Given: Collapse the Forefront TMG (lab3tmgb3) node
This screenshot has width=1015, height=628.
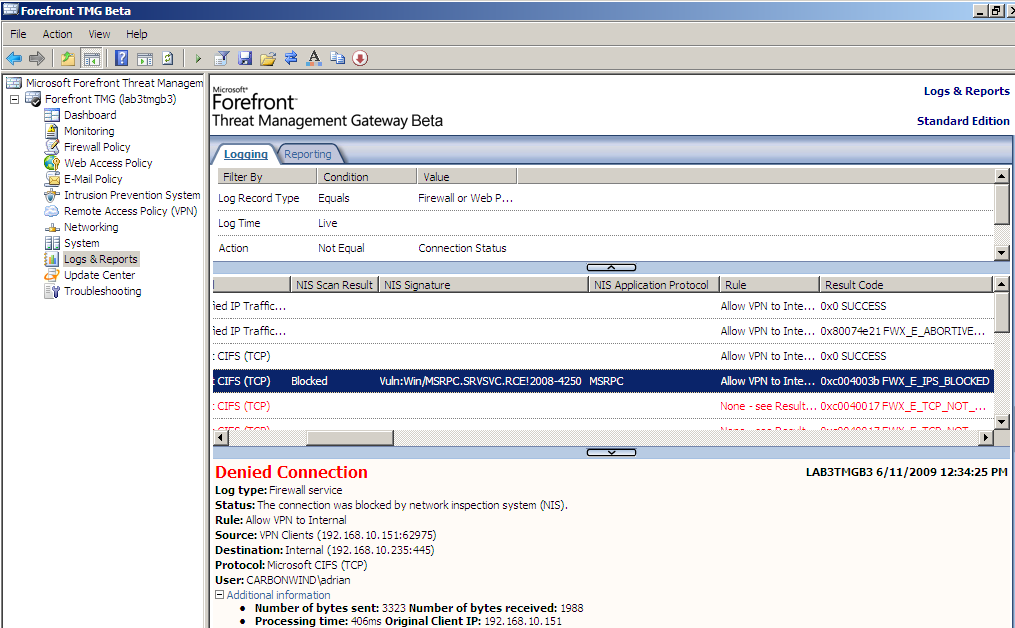Looking at the screenshot, I should (14, 99).
